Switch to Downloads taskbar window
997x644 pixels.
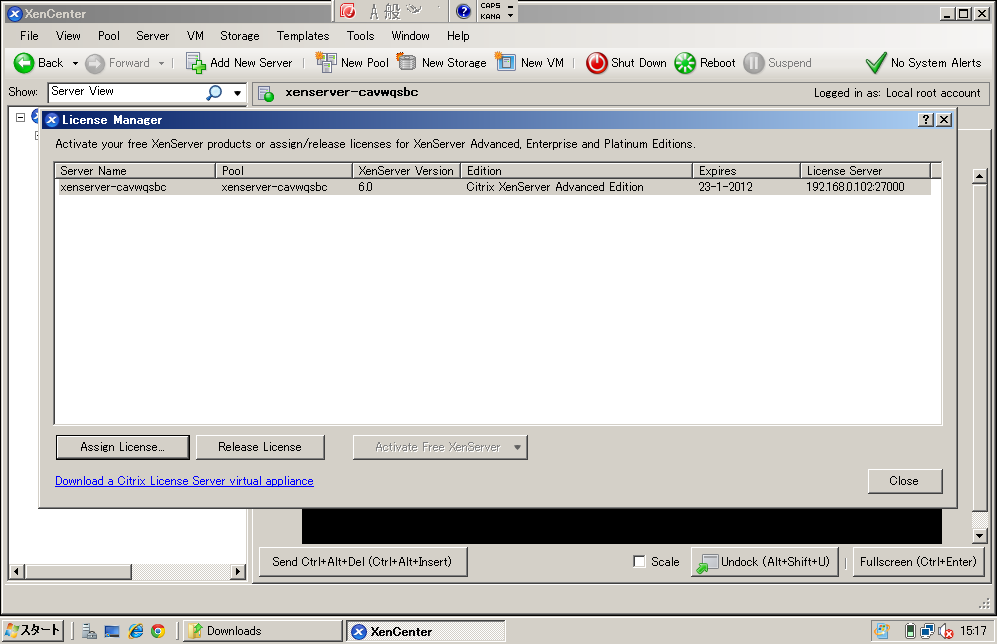point(263,631)
